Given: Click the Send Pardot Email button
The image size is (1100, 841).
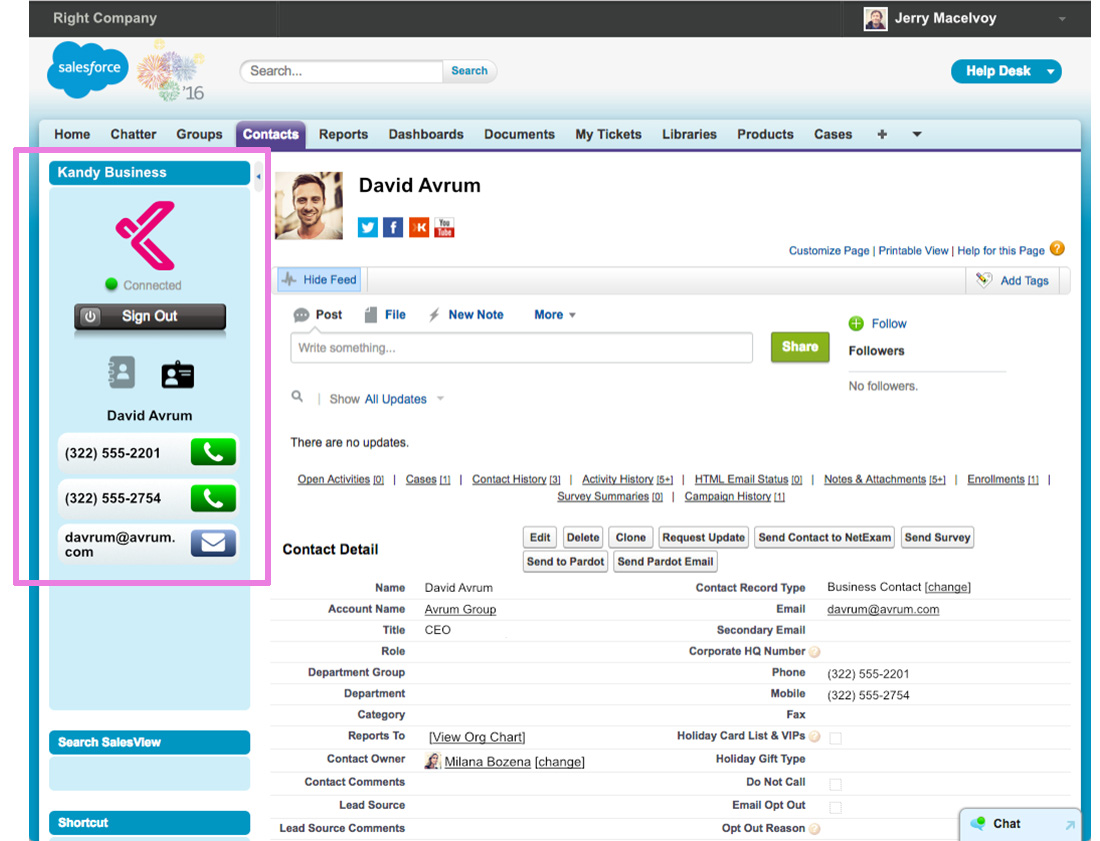Looking at the screenshot, I should pos(665,561).
